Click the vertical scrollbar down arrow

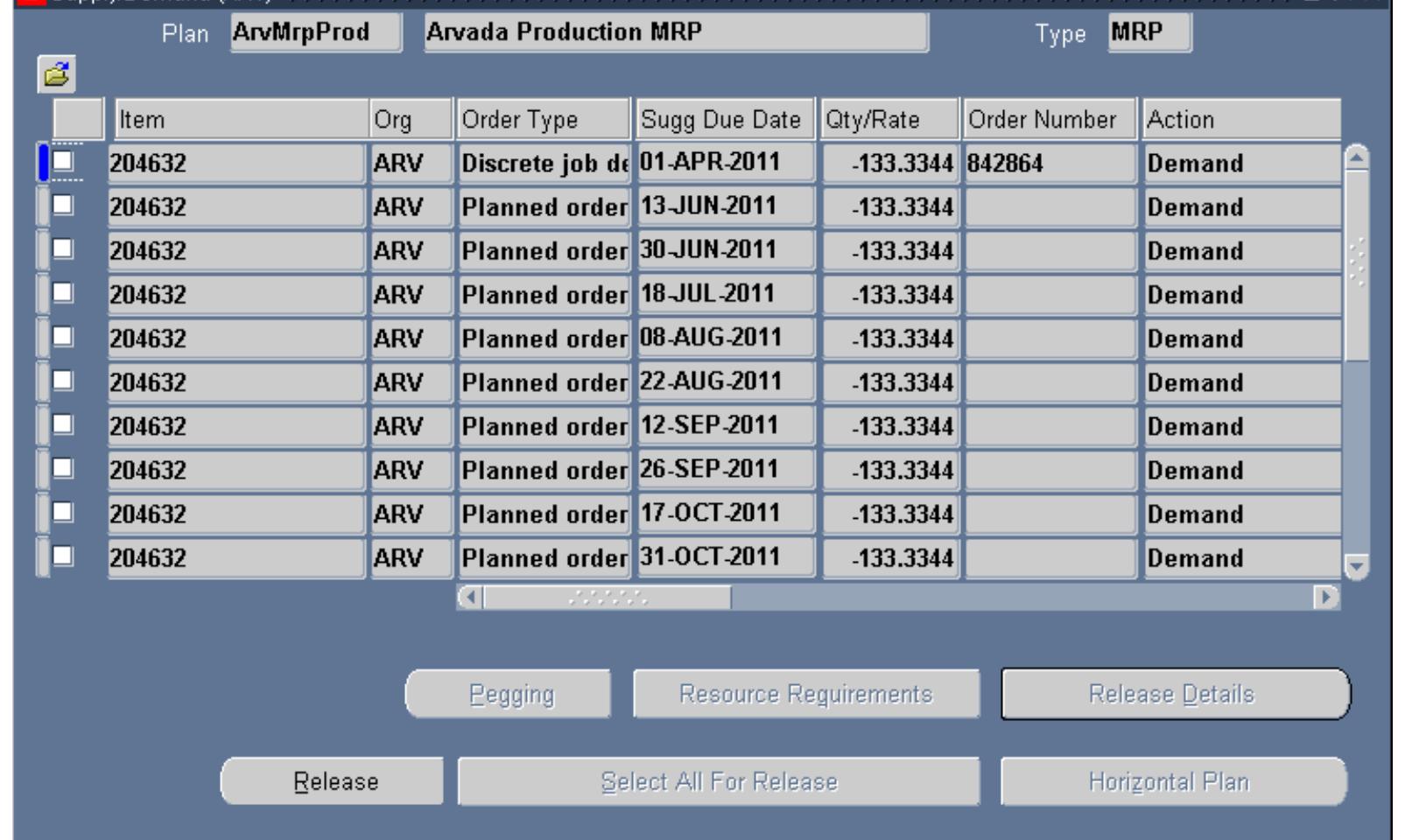point(1356,567)
